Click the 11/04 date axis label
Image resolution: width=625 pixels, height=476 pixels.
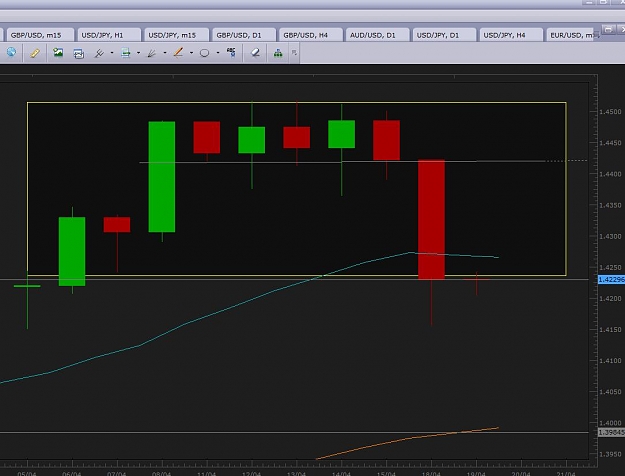(206, 473)
